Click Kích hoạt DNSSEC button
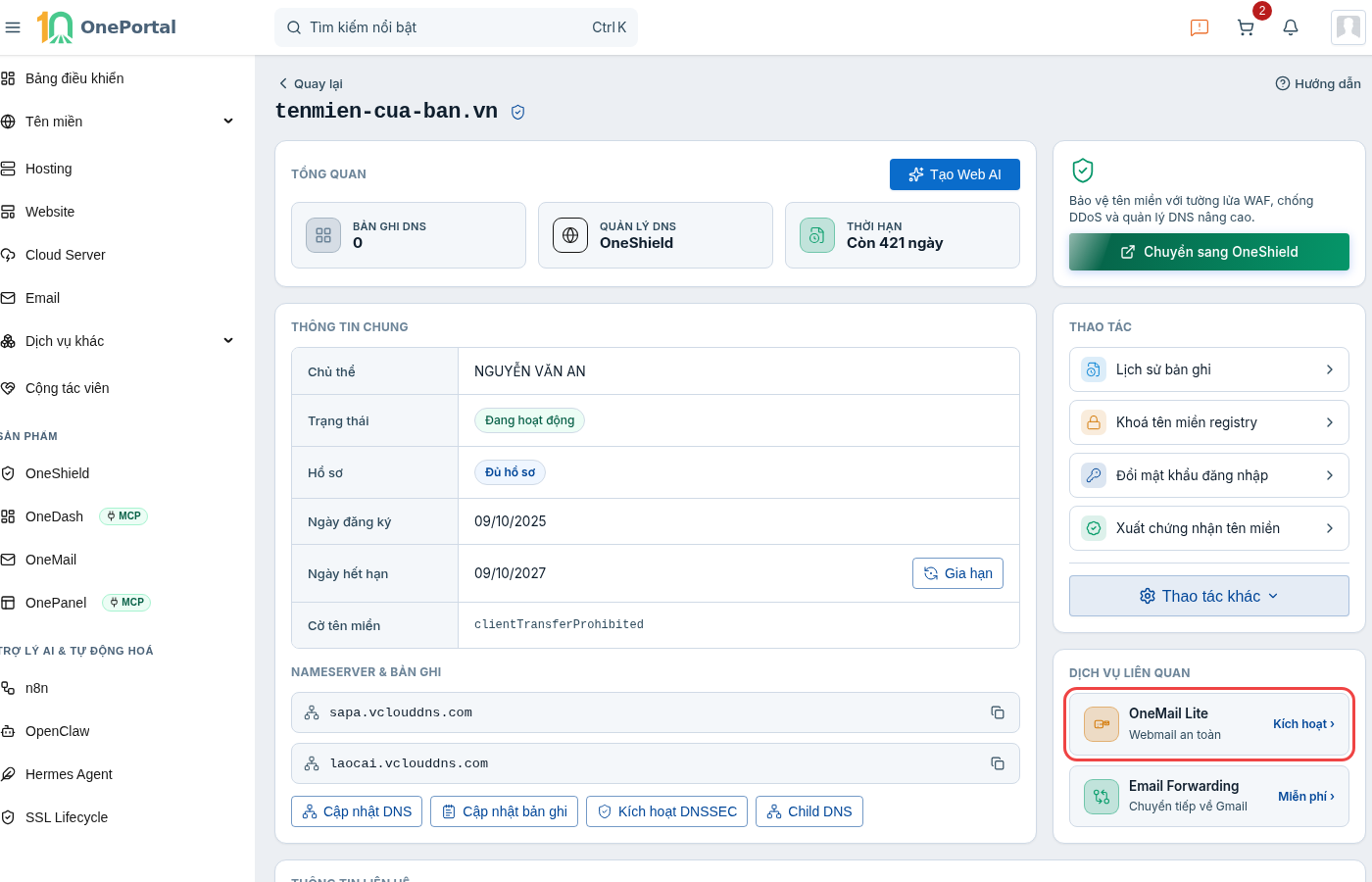 tap(666, 811)
